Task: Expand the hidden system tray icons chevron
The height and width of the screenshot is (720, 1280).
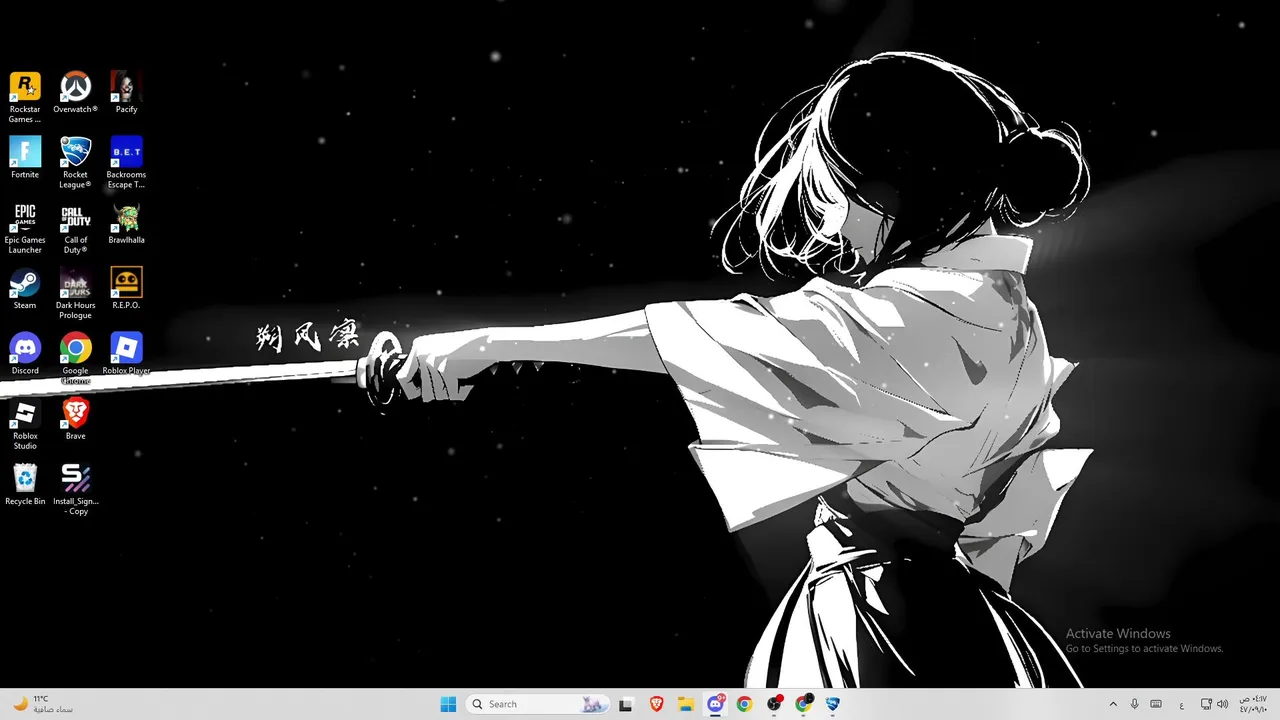Action: 1113,704
